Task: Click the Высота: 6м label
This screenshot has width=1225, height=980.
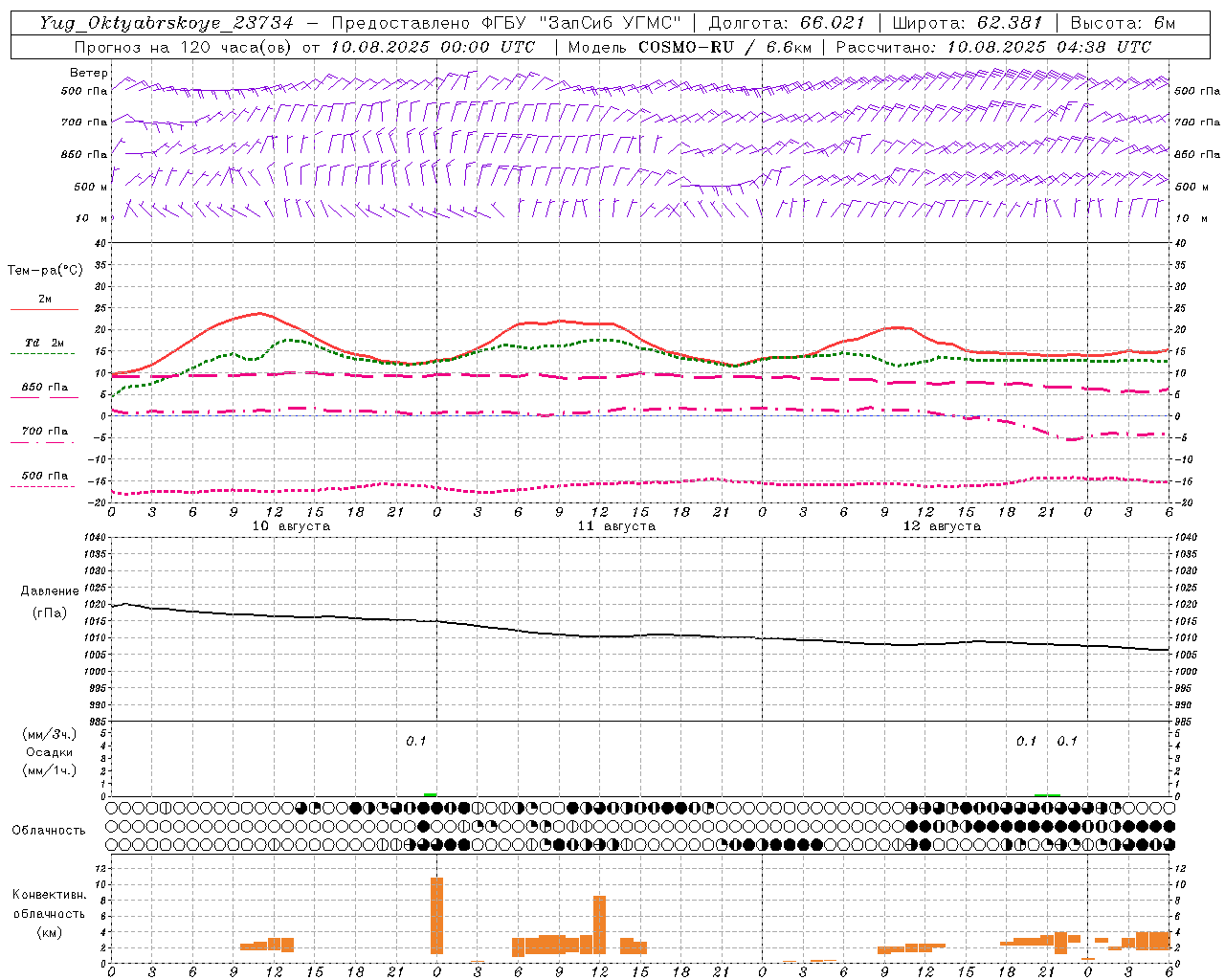Action: click(x=1123, y=23)
